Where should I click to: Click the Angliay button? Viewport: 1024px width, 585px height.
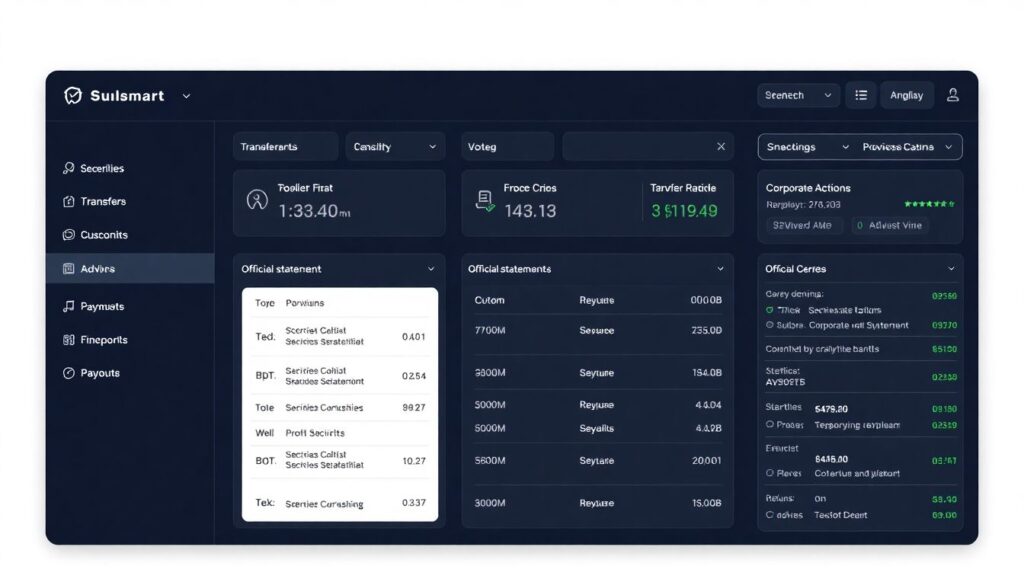[x=906, y=95]
